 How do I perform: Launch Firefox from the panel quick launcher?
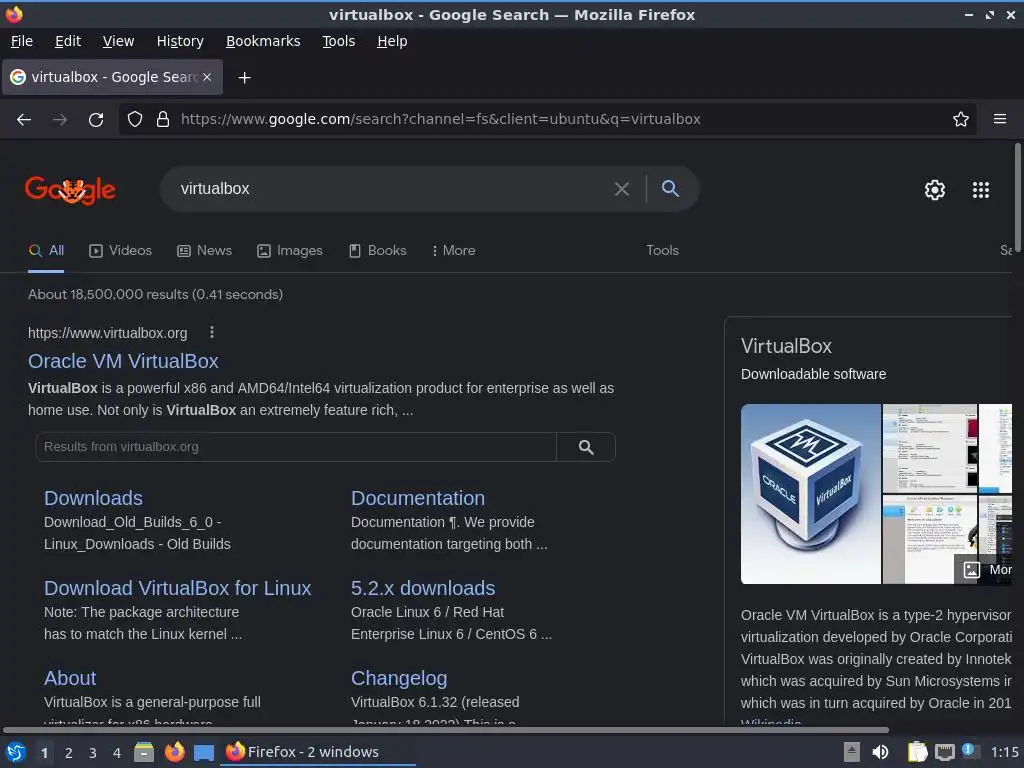click(174, 752)
